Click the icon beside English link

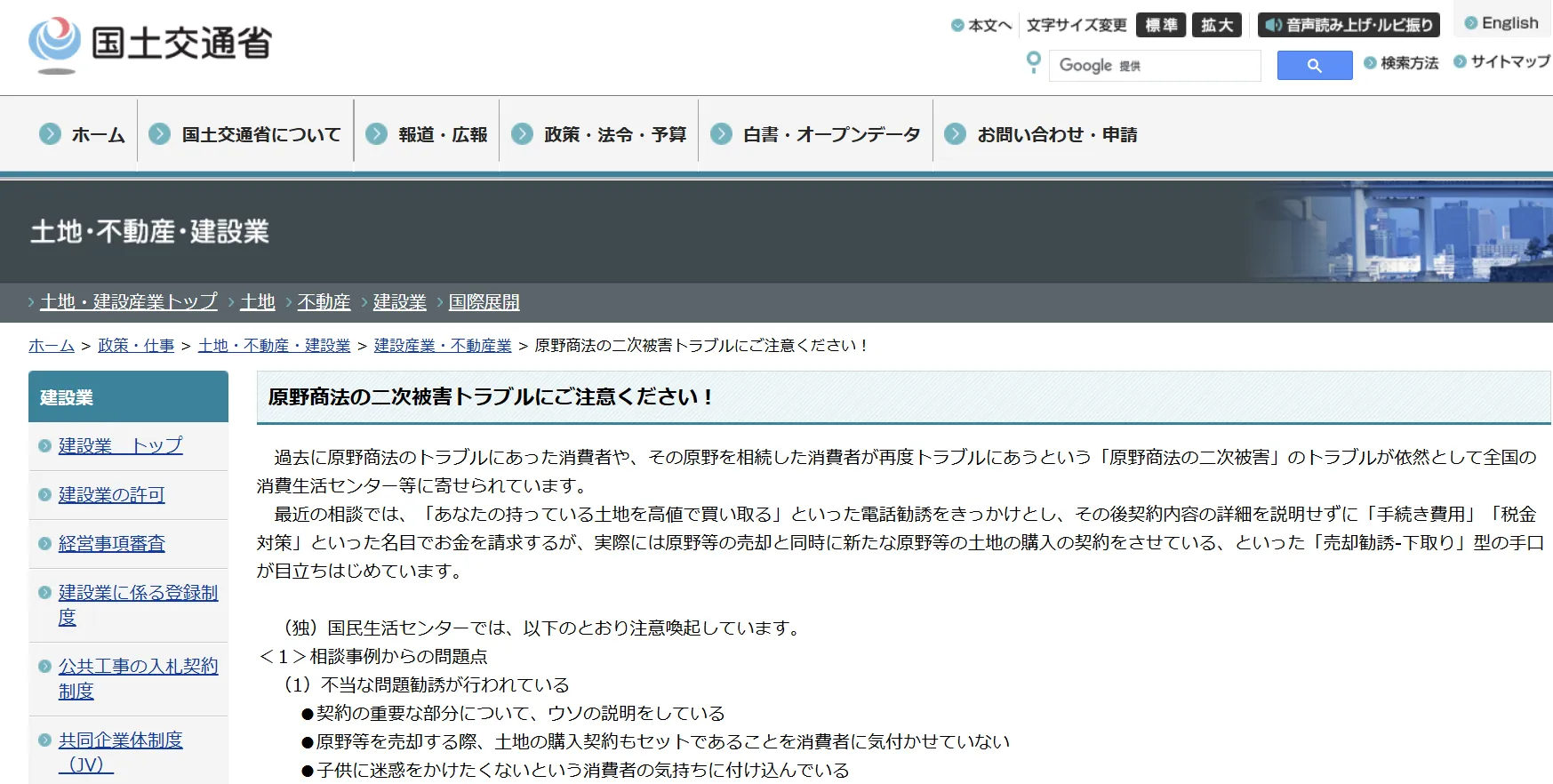click(1471, 23)
